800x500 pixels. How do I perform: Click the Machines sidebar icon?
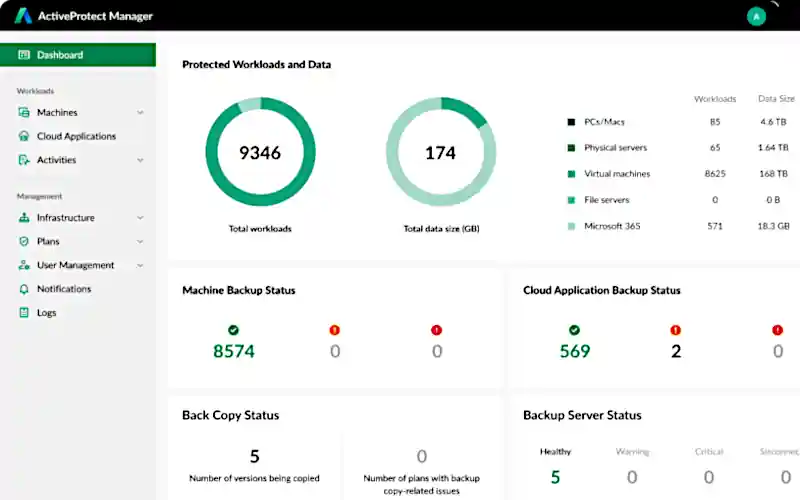point(23,112)
